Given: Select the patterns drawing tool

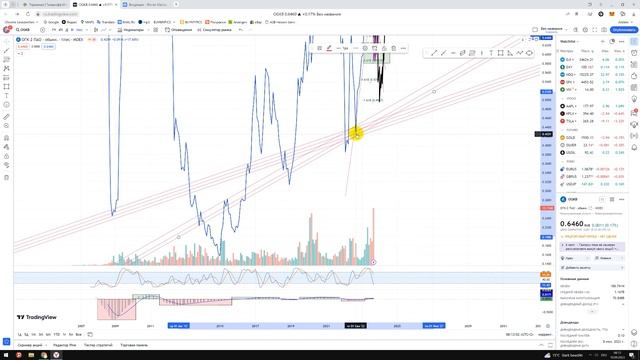Looking at the screenshot, I should point(6,69).
